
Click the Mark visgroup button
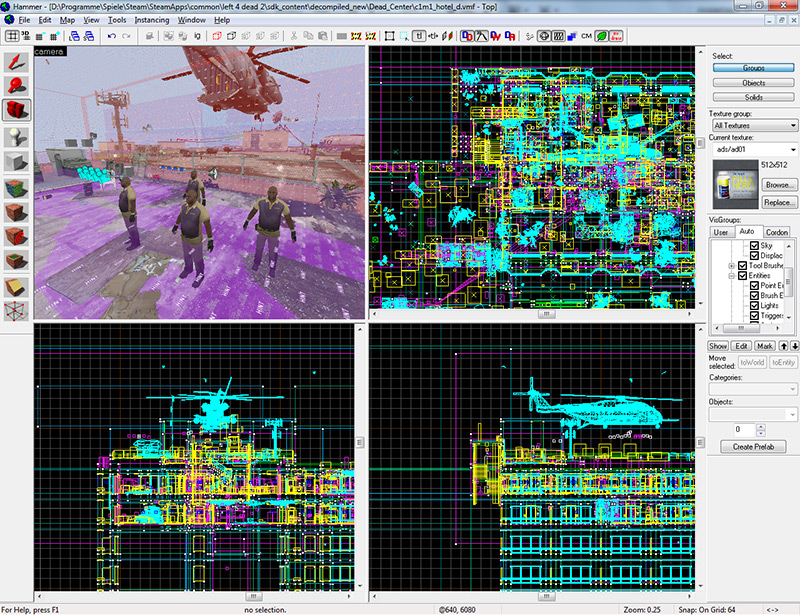pyautogui.click(x=764, y=346)
